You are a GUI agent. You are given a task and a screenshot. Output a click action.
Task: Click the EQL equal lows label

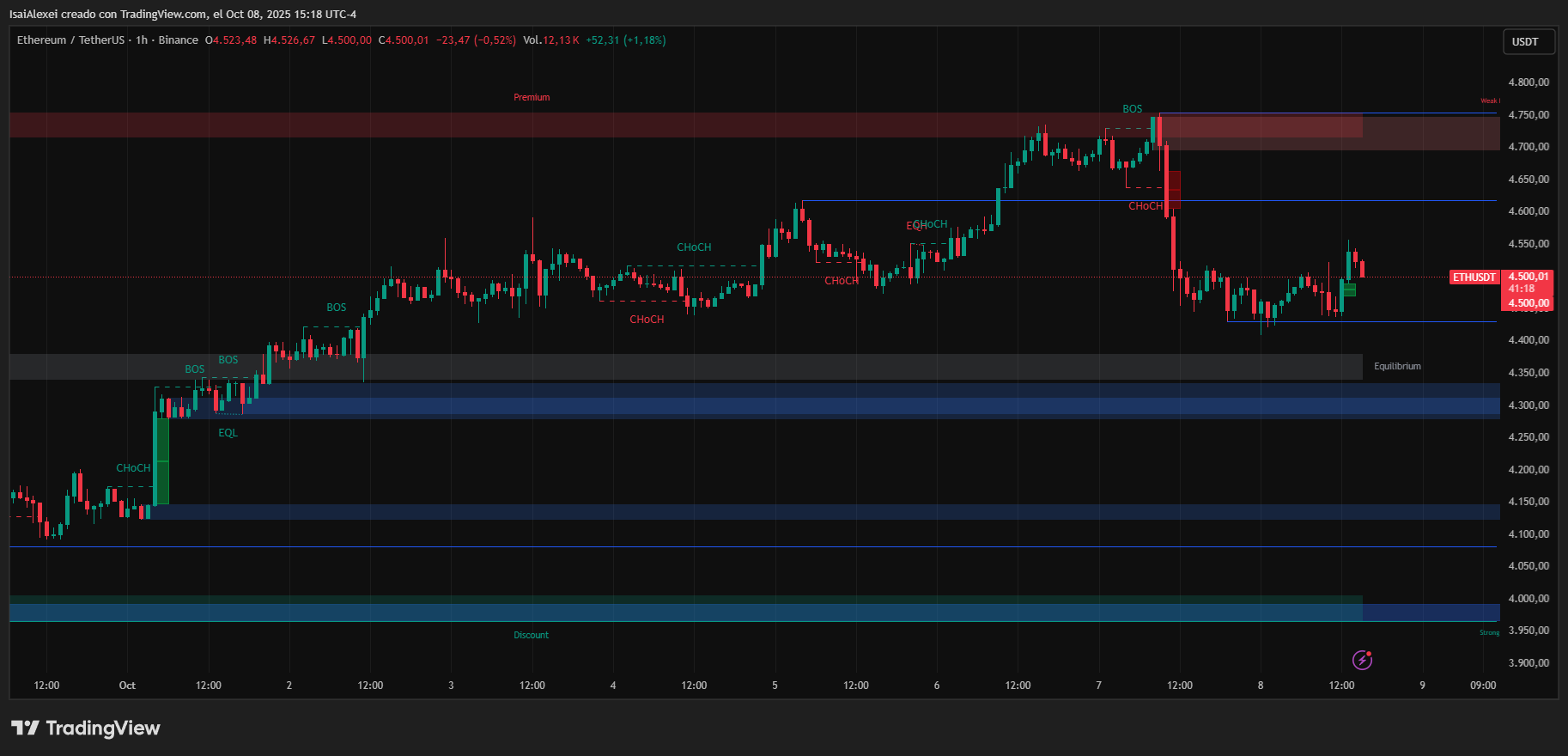(x=228, y=433)
